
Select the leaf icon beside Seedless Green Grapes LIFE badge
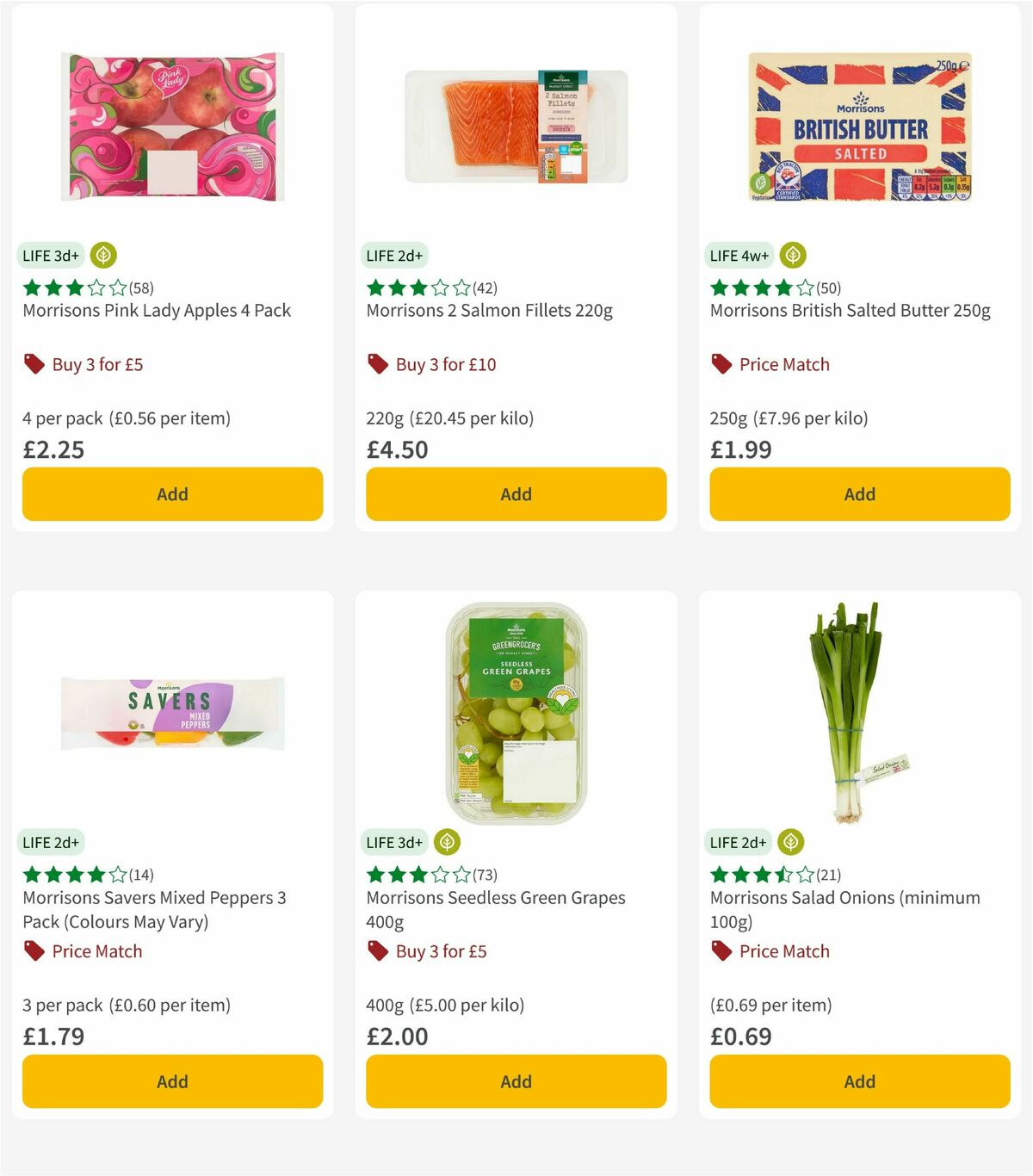(x=447, y=842)
